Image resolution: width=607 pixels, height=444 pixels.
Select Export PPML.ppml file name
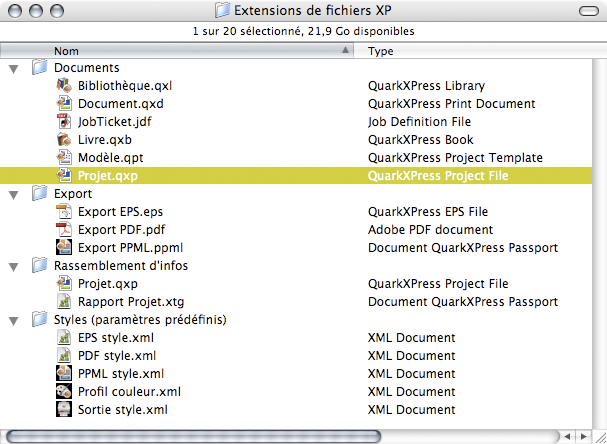pyautogui.click(x=130, y=248)
